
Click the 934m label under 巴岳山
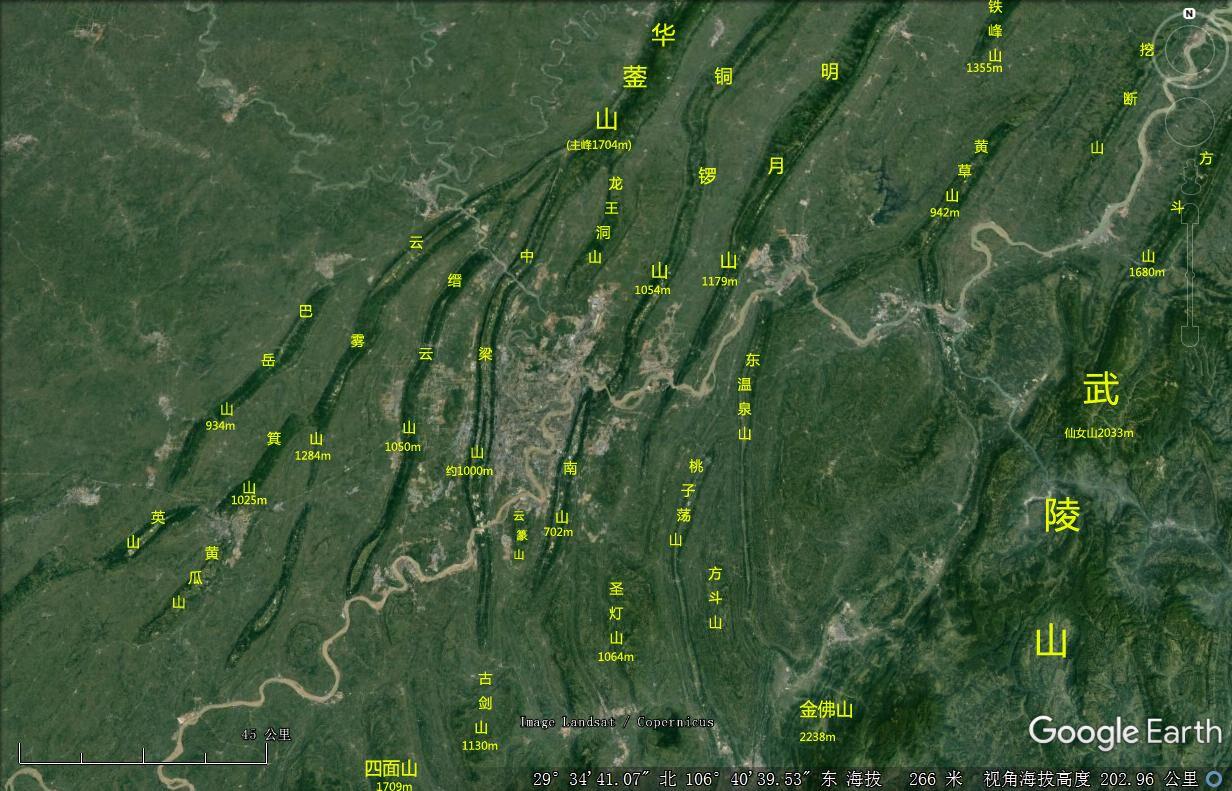point(220,425)
